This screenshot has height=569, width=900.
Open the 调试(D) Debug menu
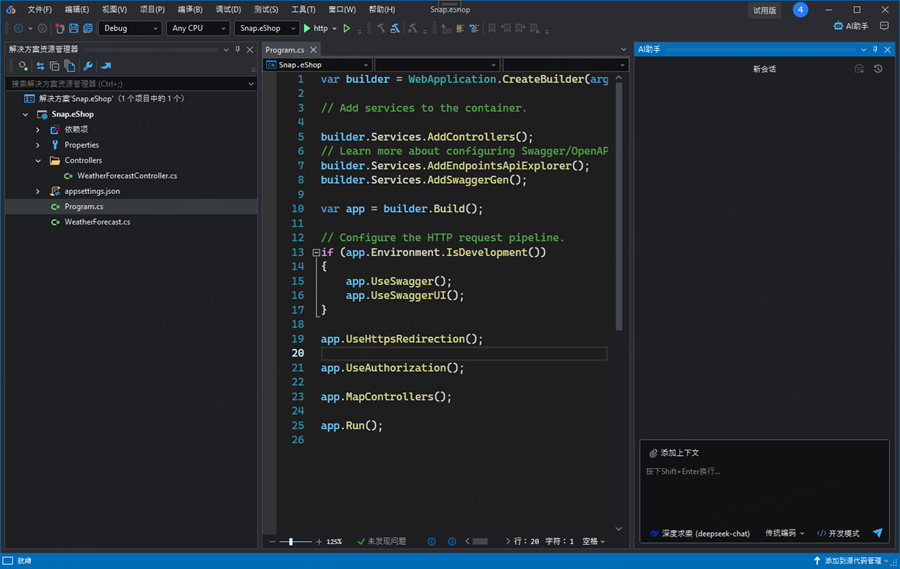coord(228,9)
